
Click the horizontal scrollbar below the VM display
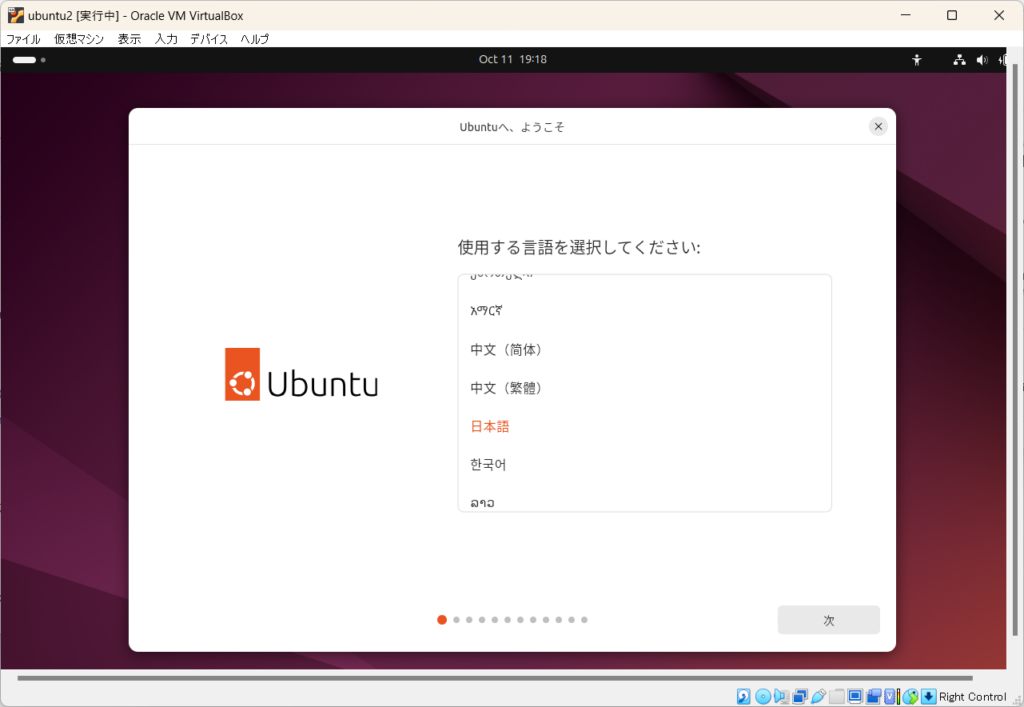495,678
